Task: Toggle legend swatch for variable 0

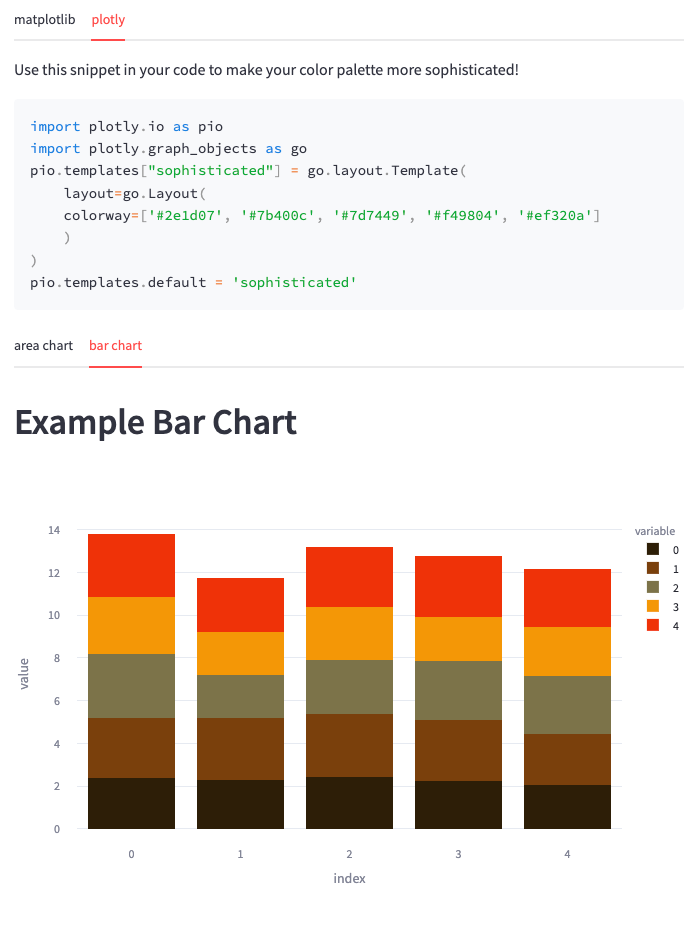Action: 653,549
